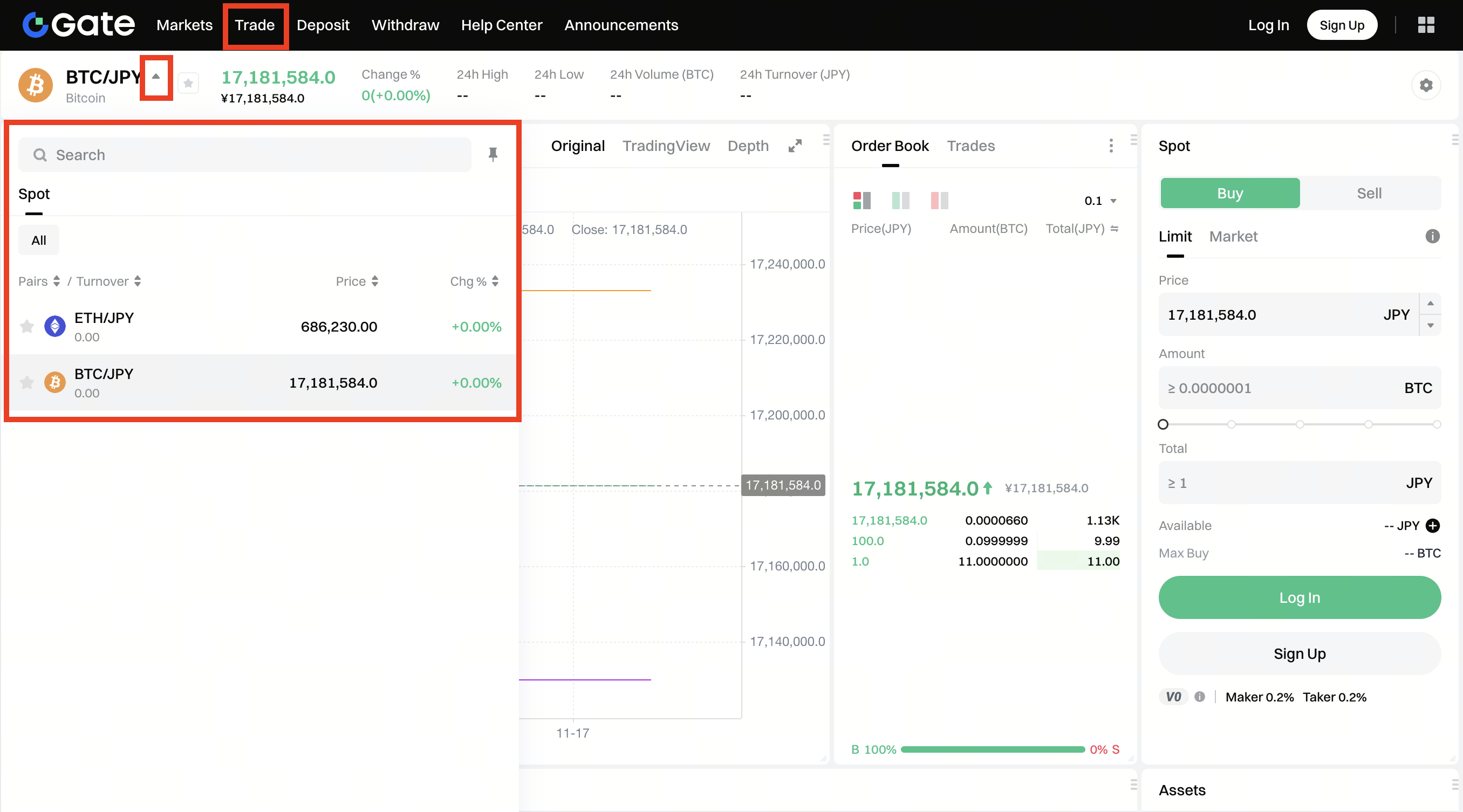
Task: Switch to the TradingView chart tab
Action: coord(666,146)
